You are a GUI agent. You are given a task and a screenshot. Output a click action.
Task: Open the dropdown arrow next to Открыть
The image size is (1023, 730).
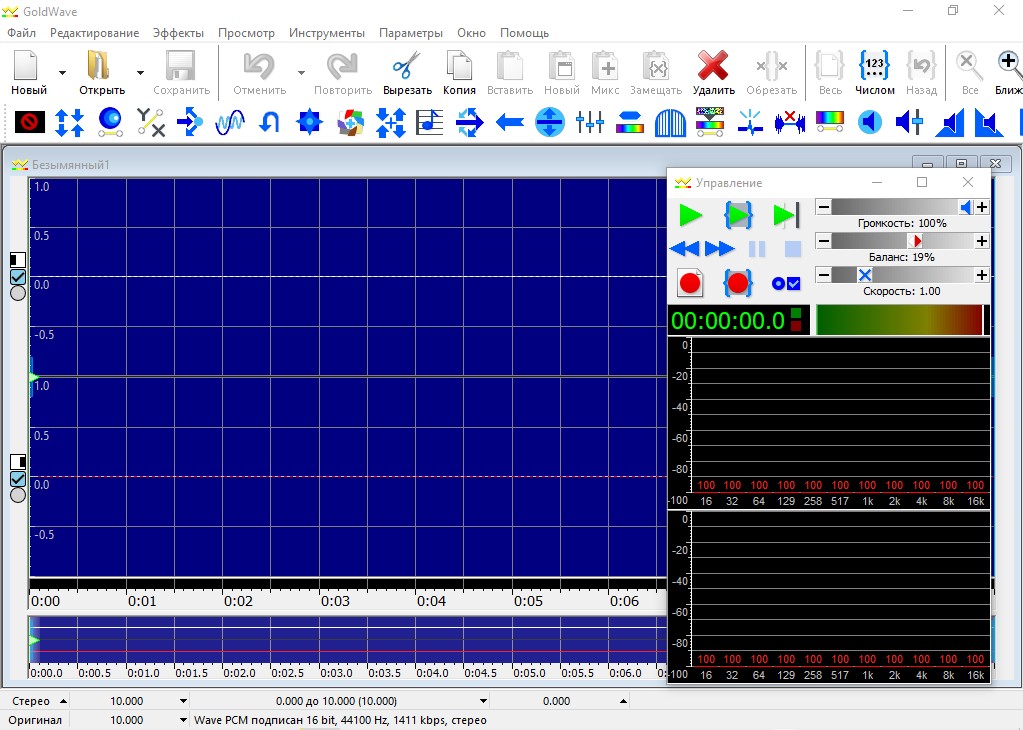point(140,72)
